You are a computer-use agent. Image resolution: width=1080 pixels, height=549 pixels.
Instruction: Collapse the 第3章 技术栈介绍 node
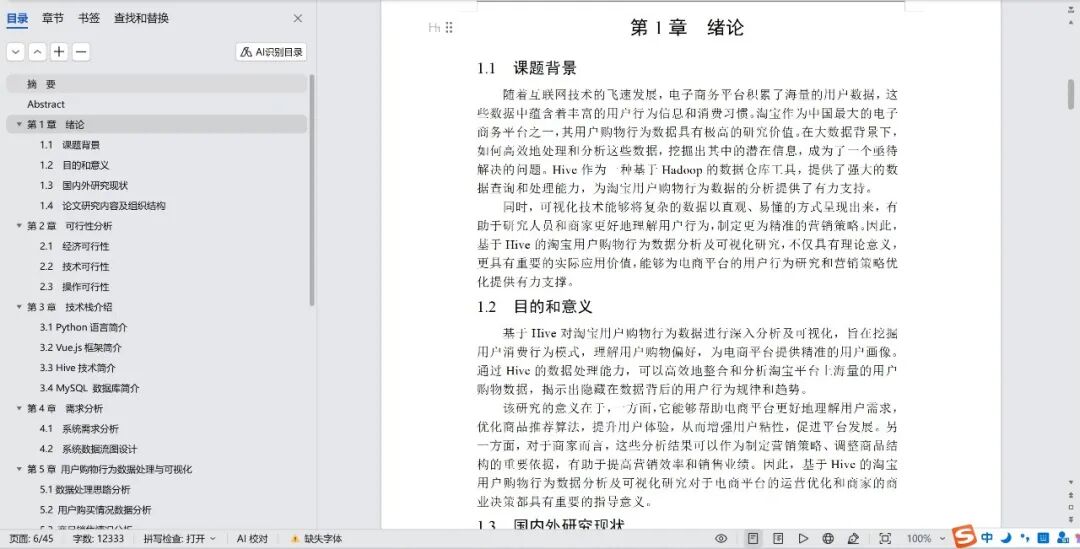(19, 307)
